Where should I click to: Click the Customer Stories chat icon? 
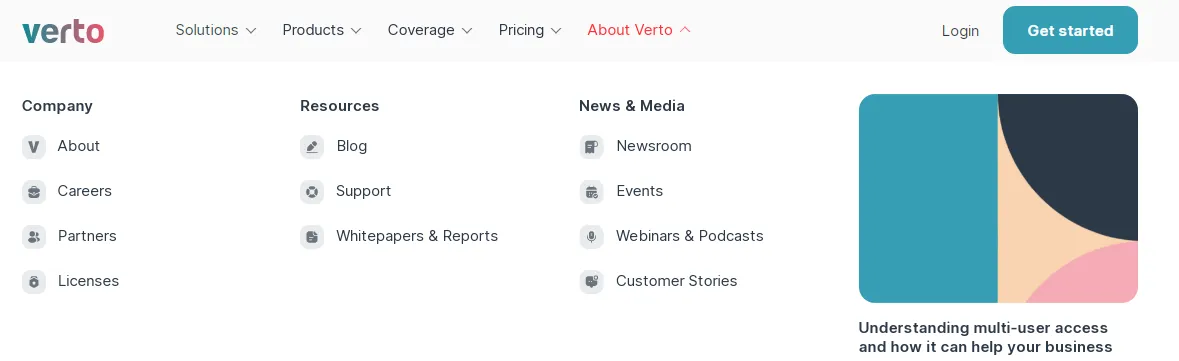pyautogui.click(x=592, y=282)
